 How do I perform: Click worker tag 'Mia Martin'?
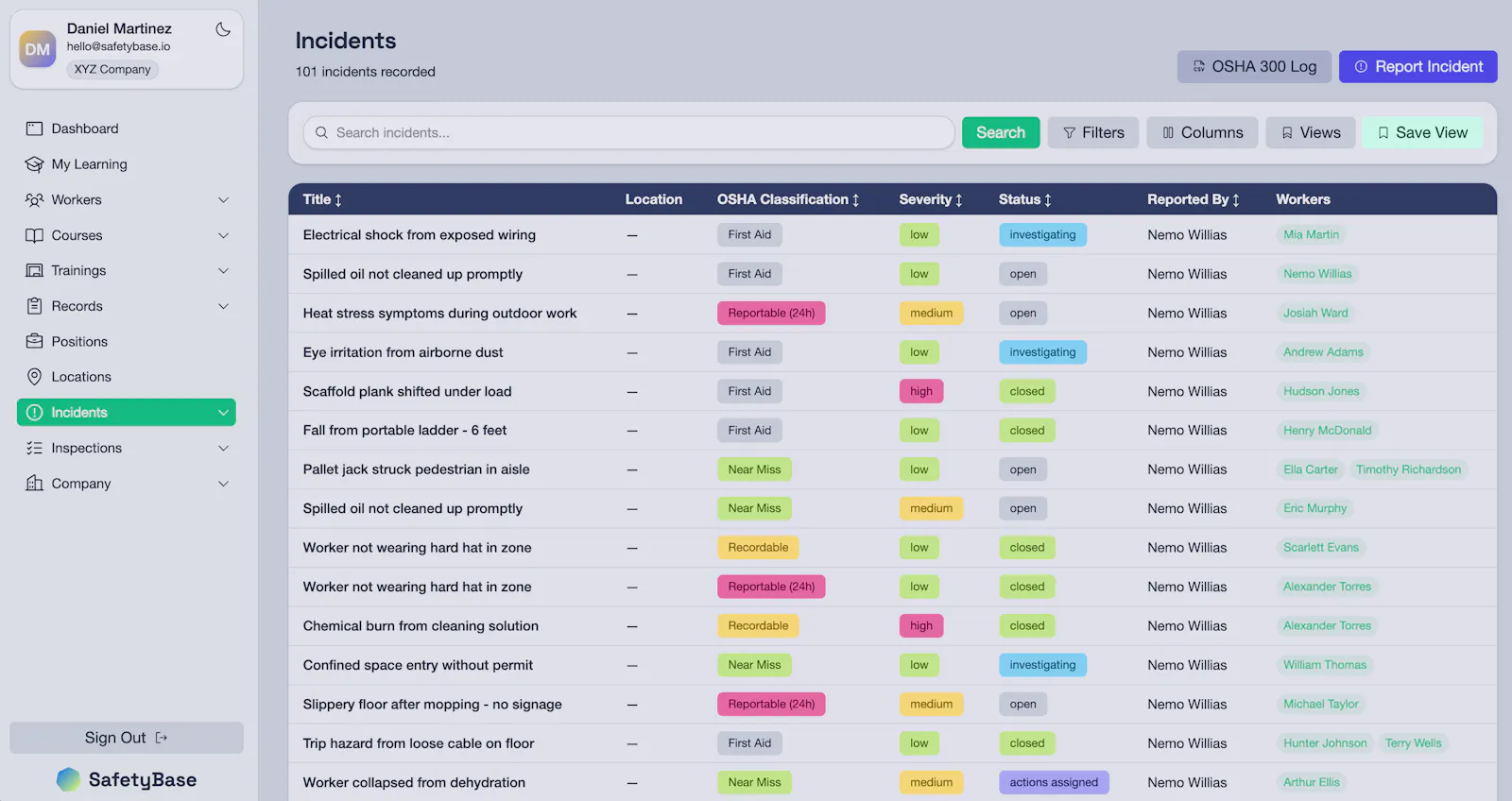tap(1311, 234)
